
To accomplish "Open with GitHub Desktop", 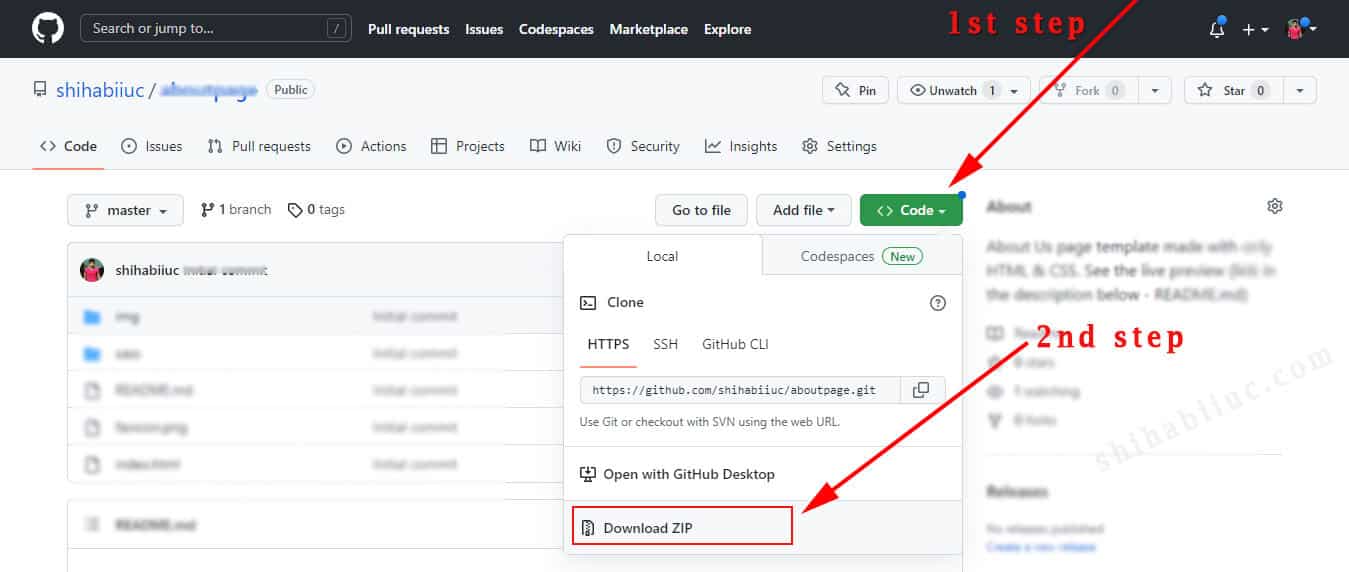I will [x=678, y=474].
